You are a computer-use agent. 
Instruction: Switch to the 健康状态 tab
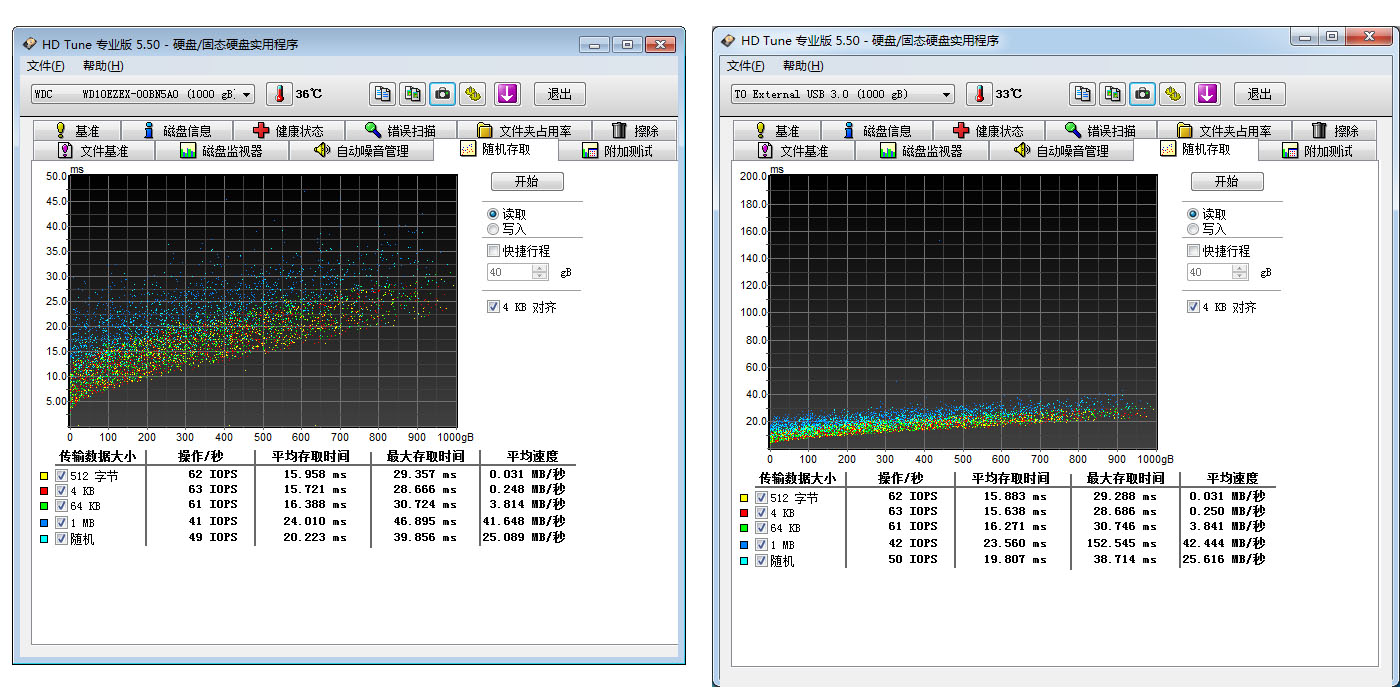tap(288, 129)
